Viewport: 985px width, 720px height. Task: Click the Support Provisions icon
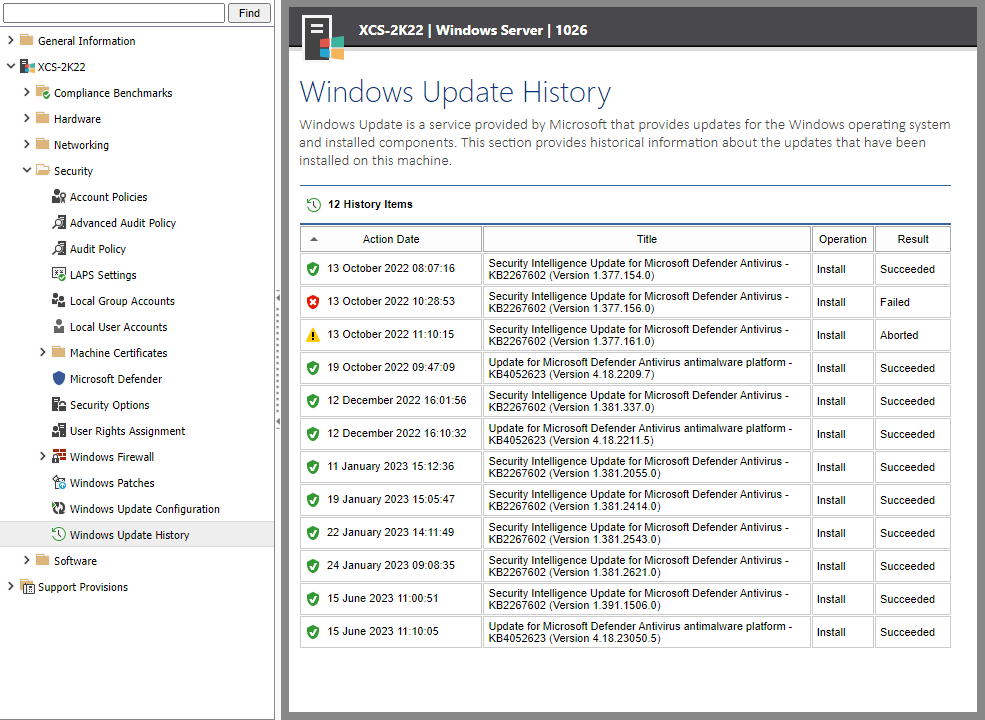click(x=27, y=586)
